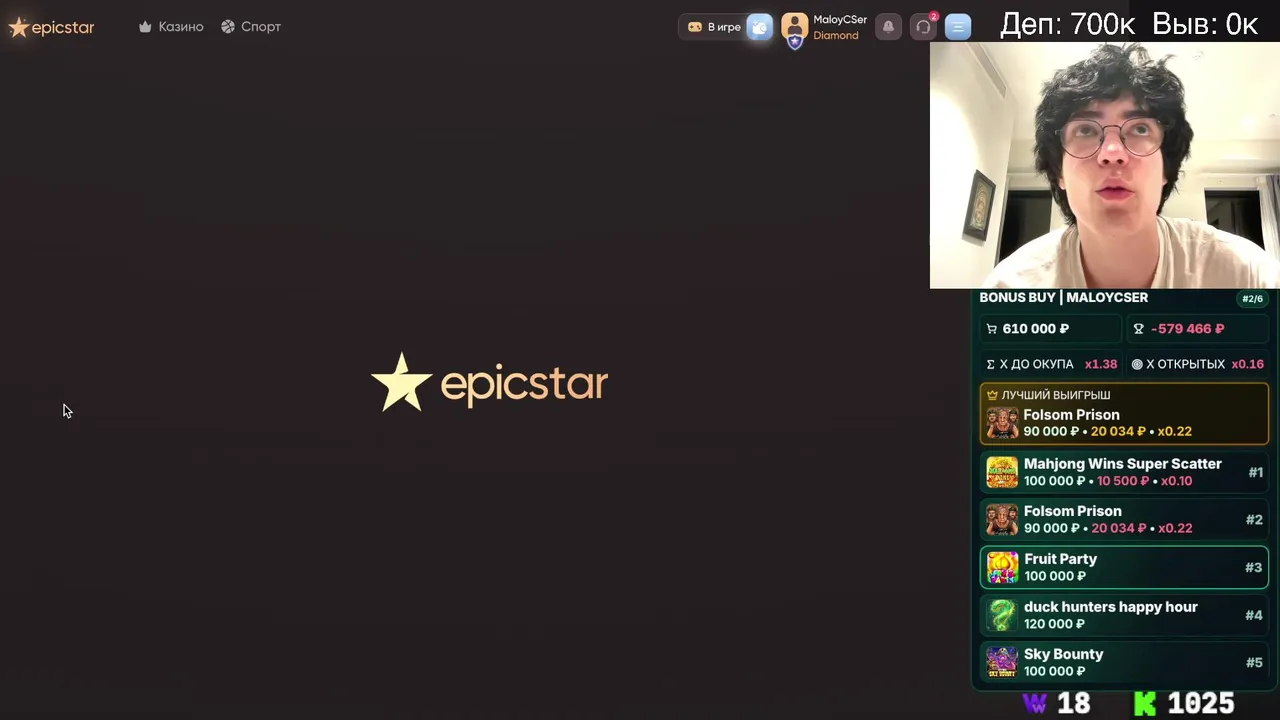Viewport: 1280px width, 720px height.
Task: Click the ЛУЧШИЙ ВЫИГРЫШ crown label
Action: (x=1048, y=395)
